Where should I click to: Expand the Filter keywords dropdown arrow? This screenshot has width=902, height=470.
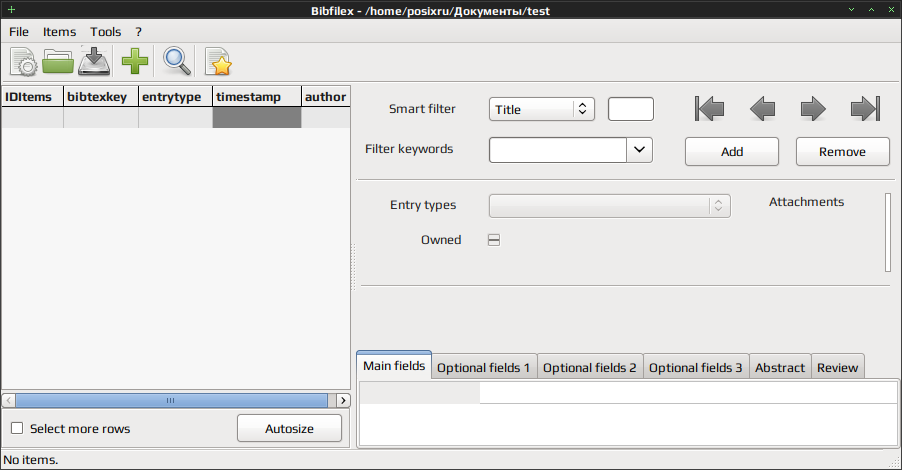click(639, 150)
